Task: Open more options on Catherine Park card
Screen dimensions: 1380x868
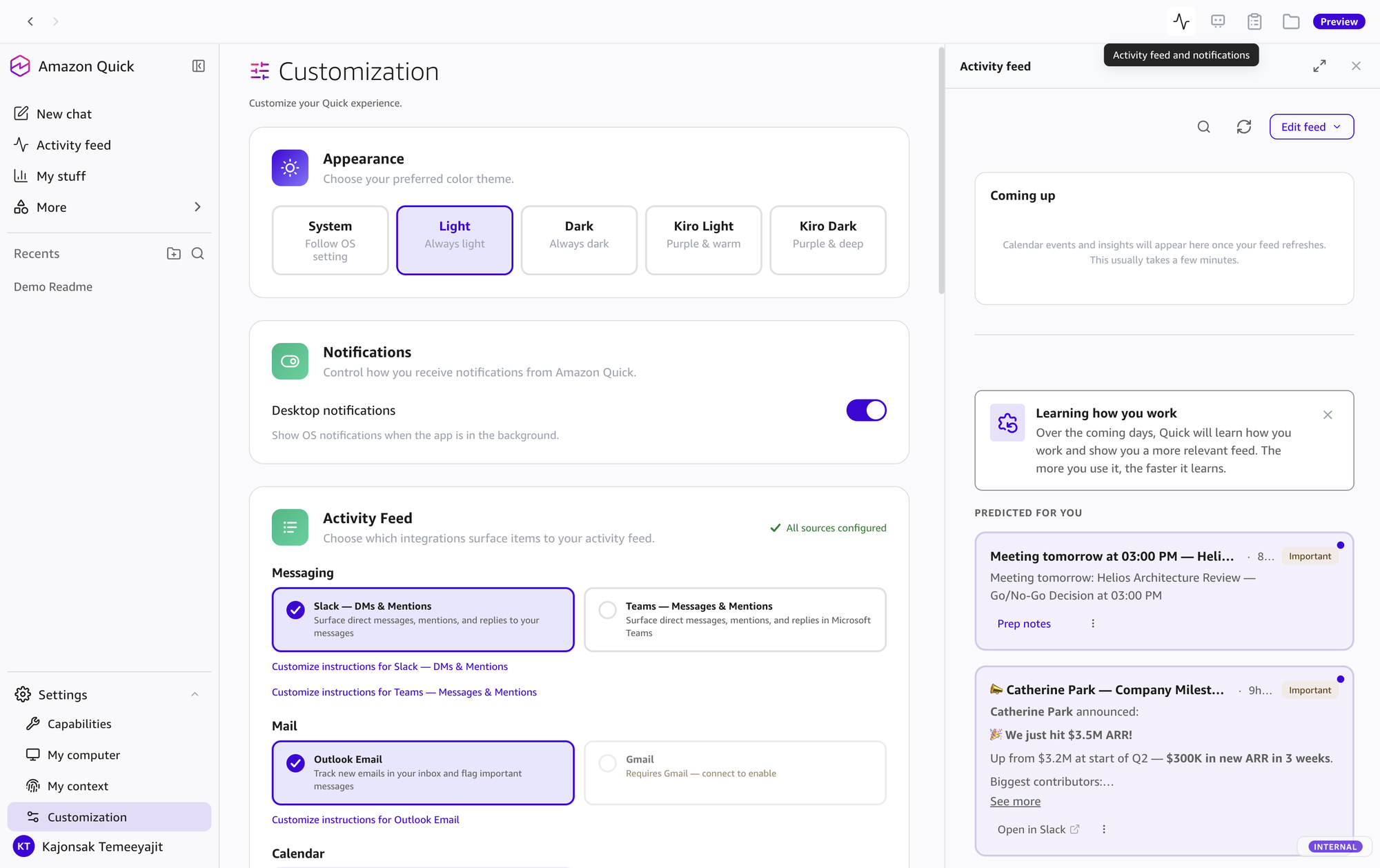Action: 1104,829
